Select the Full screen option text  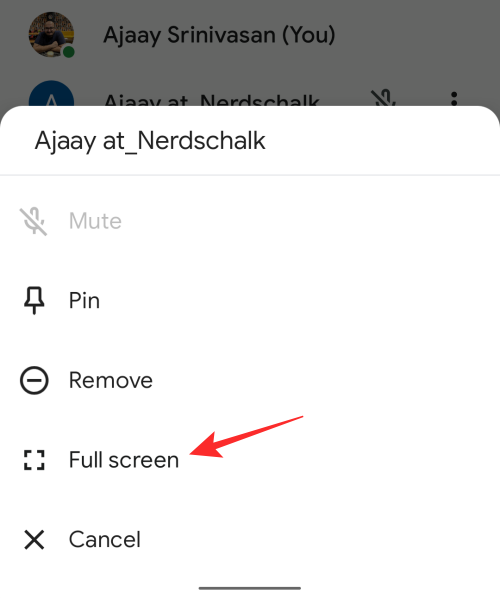tap(124, 460)
